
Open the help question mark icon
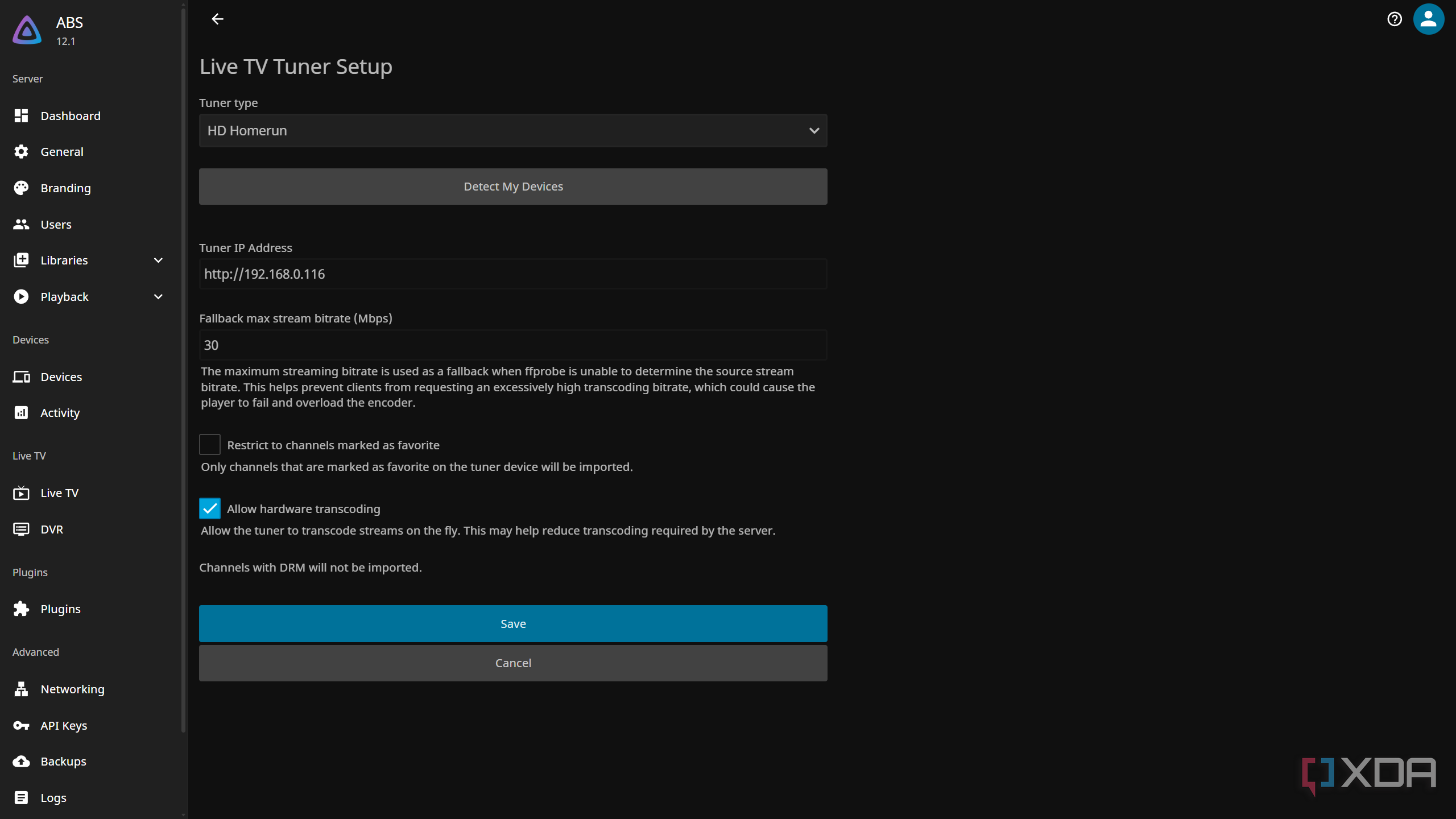coord(1394,19)
